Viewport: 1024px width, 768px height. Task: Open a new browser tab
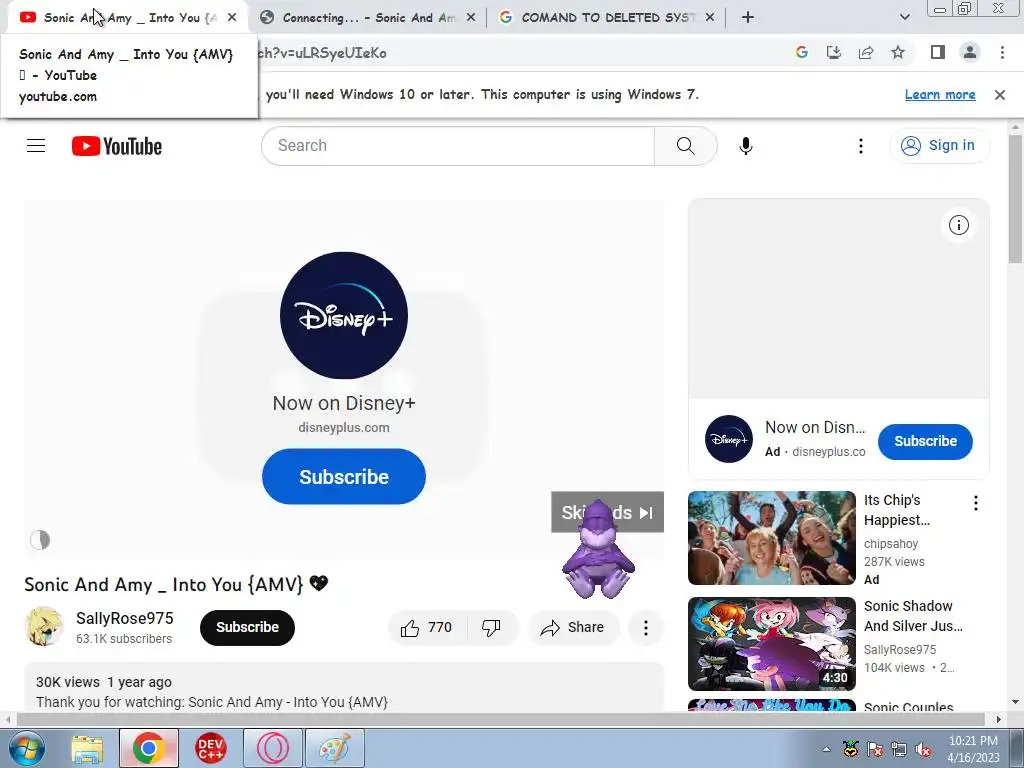[748, 18]
